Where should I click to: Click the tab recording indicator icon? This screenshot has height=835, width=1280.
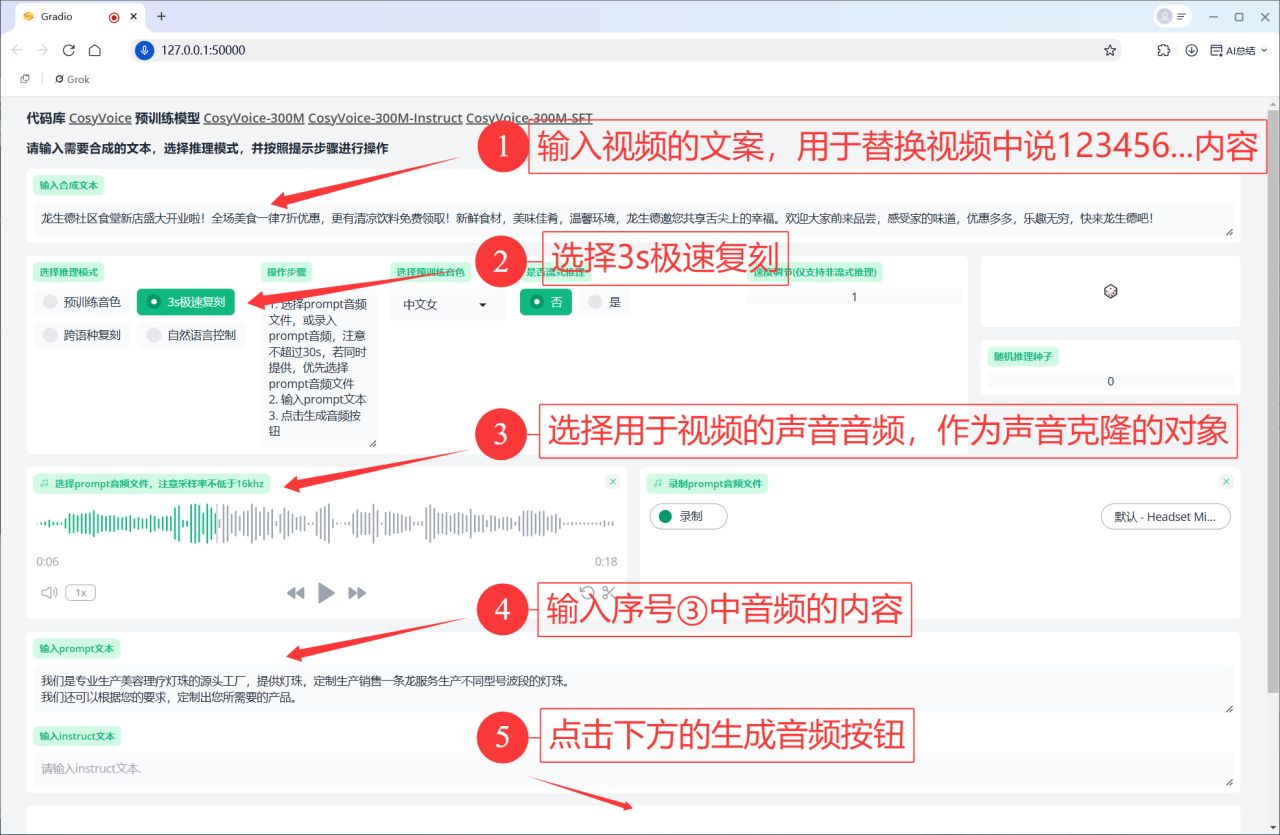pyautogui.click(x=113, y=17)
